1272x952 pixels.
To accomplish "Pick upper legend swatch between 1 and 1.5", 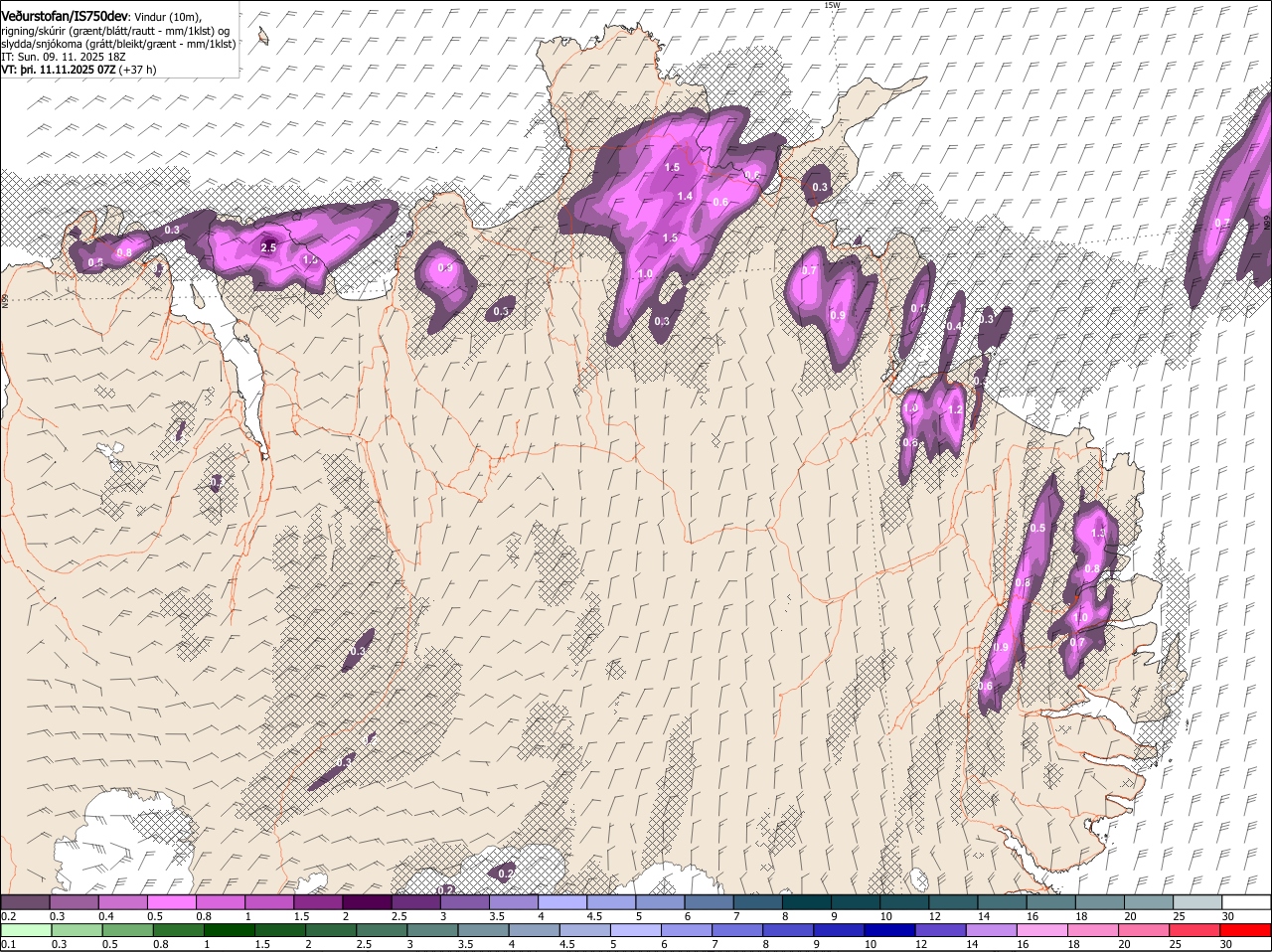I will [269, 902].
